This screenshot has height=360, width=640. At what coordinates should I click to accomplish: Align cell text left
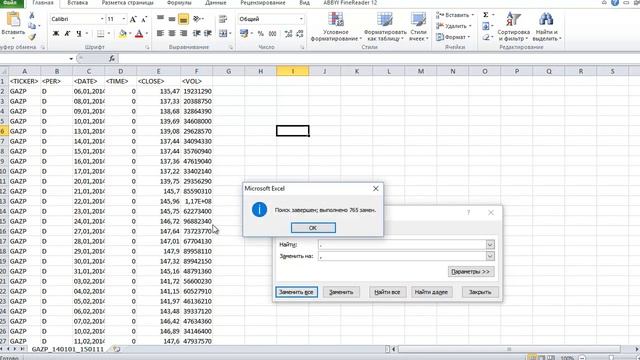[160, 33]
